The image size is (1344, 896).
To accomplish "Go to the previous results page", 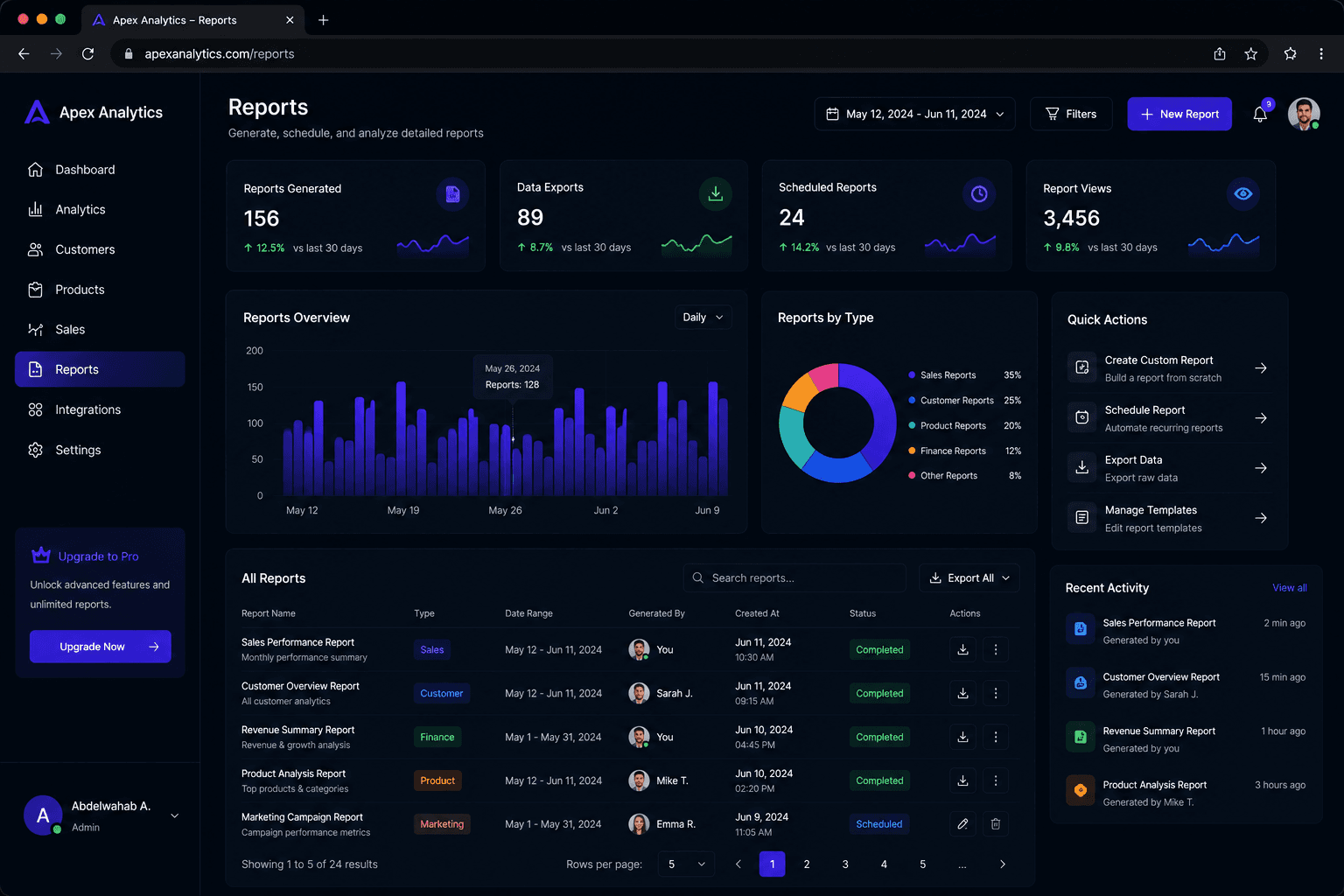I will (738, 864).
